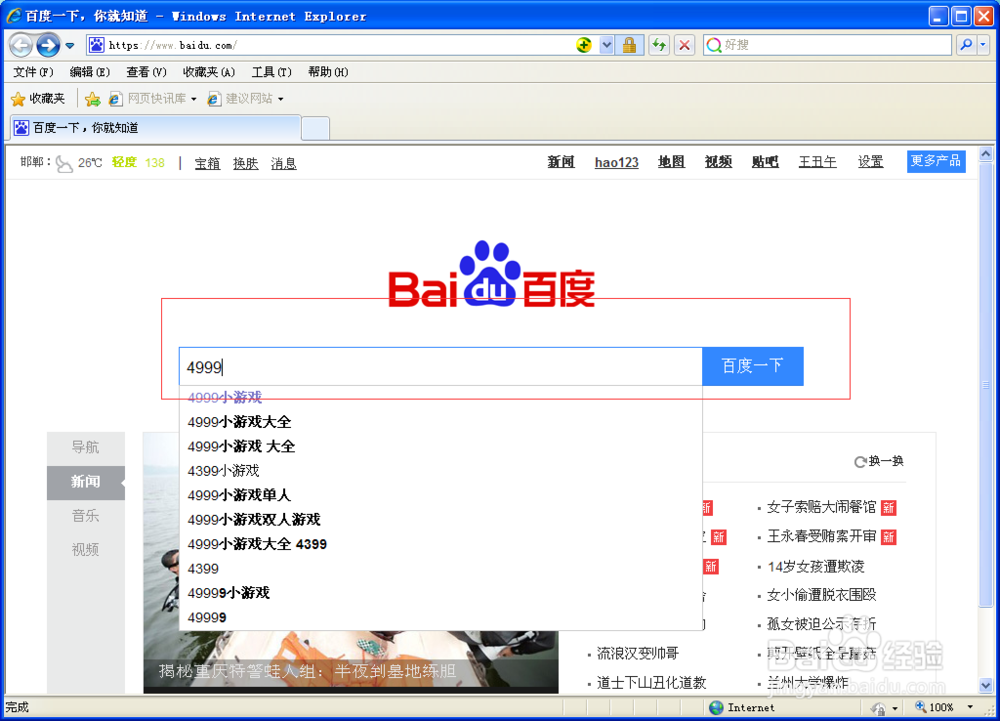Open the 编辑(E) menu
The height and width of the screenshot is (721, 1000).
pos(89,72)
